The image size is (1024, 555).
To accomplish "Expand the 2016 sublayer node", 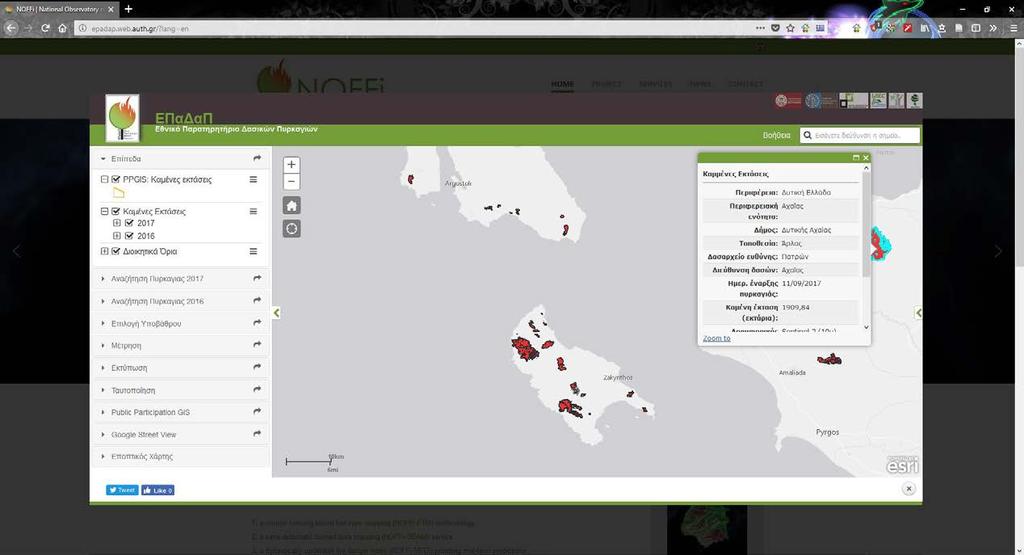I will pos(117,236).
